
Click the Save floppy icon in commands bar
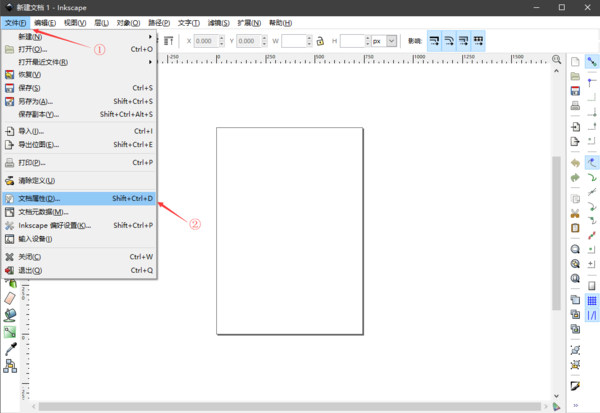tap(575, 91)
